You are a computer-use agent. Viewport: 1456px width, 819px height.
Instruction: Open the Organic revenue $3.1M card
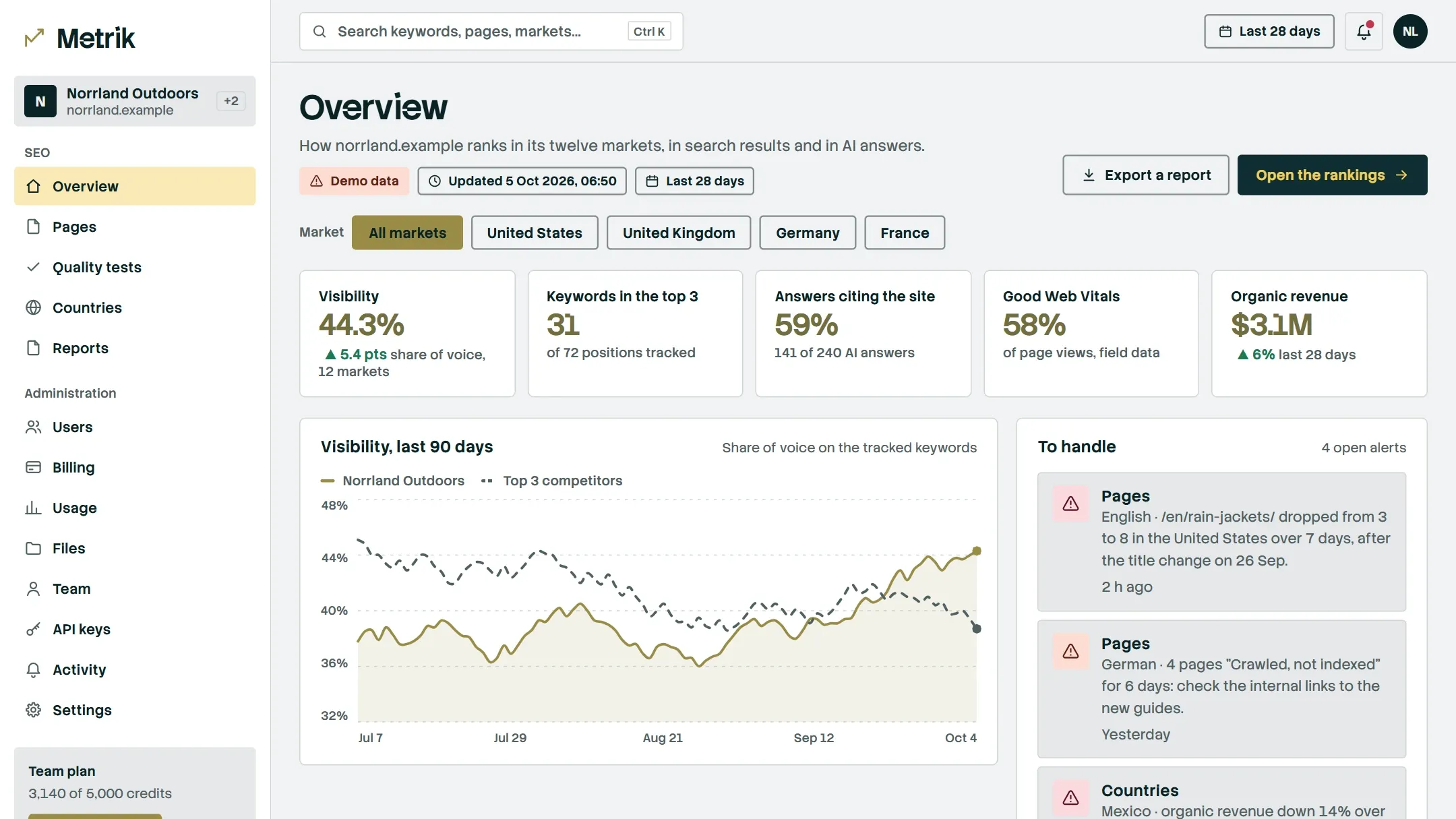(1319, 334)
